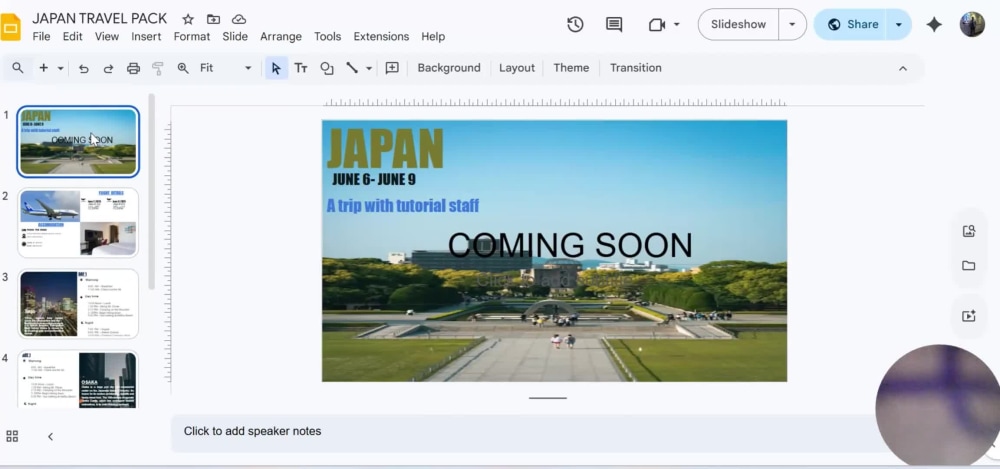
Task: Select the JUNE 6- JUNE 9 text
Action: [x=374, y=180]
